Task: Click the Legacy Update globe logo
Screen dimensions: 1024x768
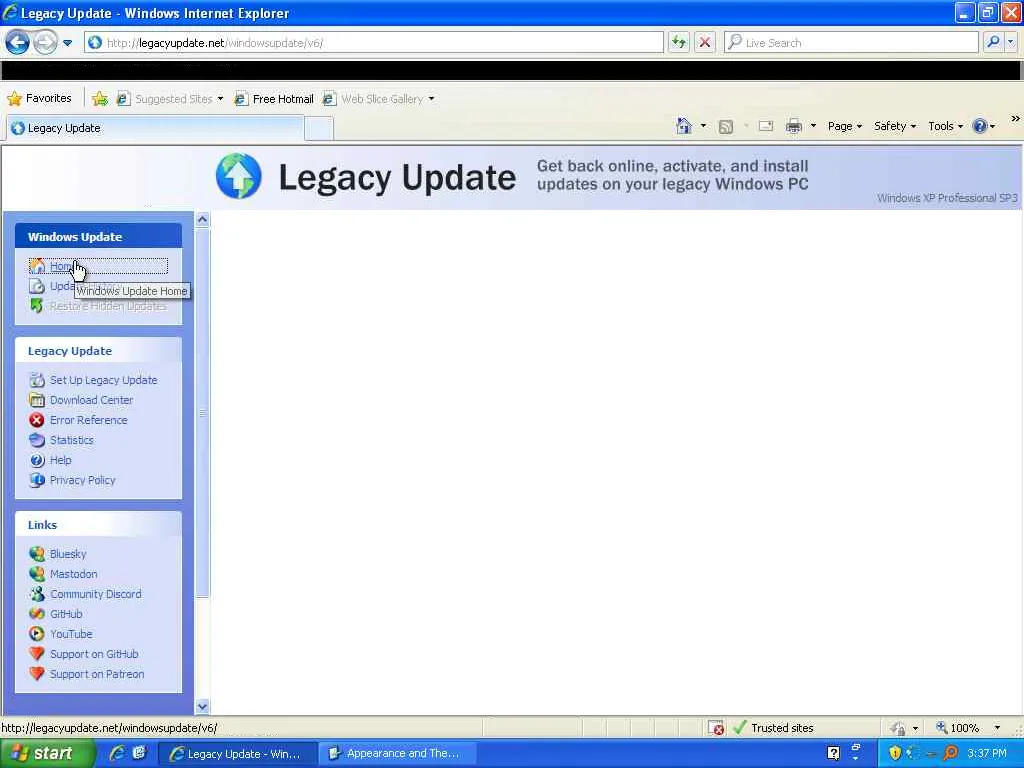Action: pos(239,176)
